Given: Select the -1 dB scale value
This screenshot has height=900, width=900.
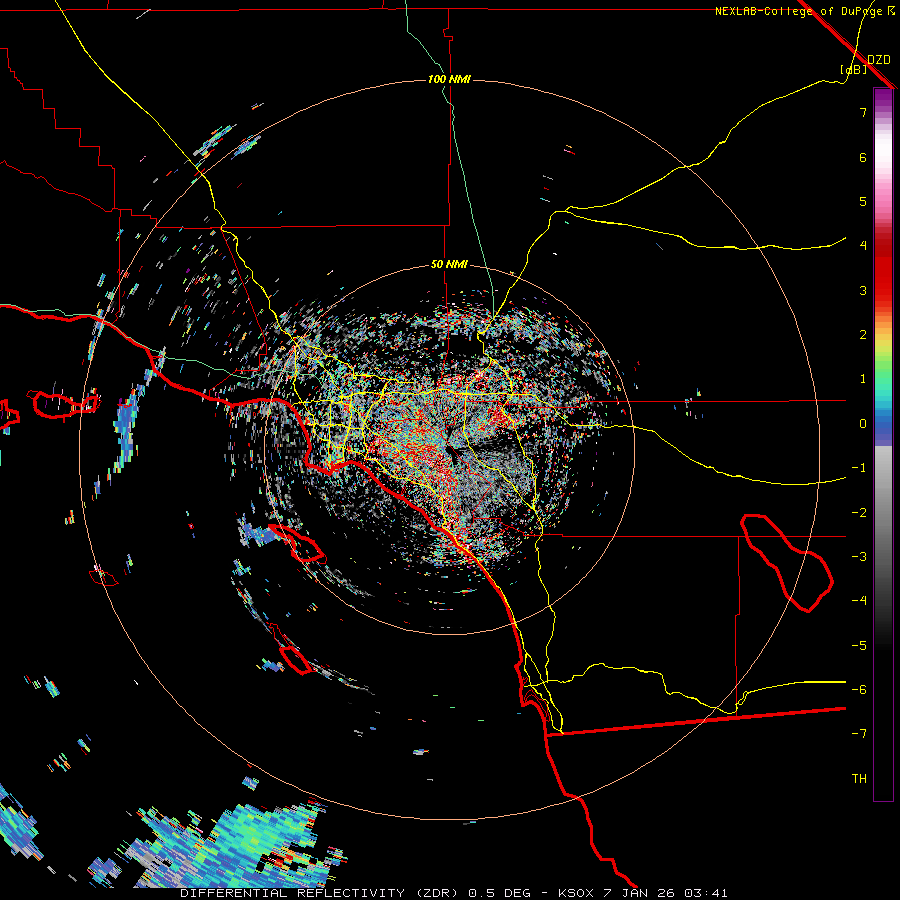Looking at the screenshot, I should 859,468.
